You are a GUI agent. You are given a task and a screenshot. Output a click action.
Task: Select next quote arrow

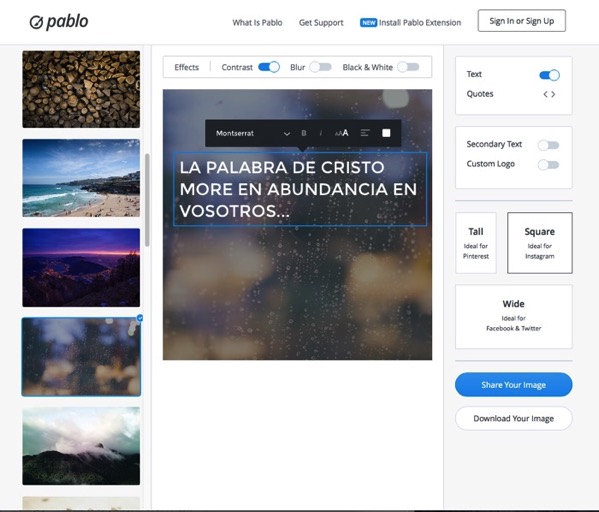[x=553, y=94]
